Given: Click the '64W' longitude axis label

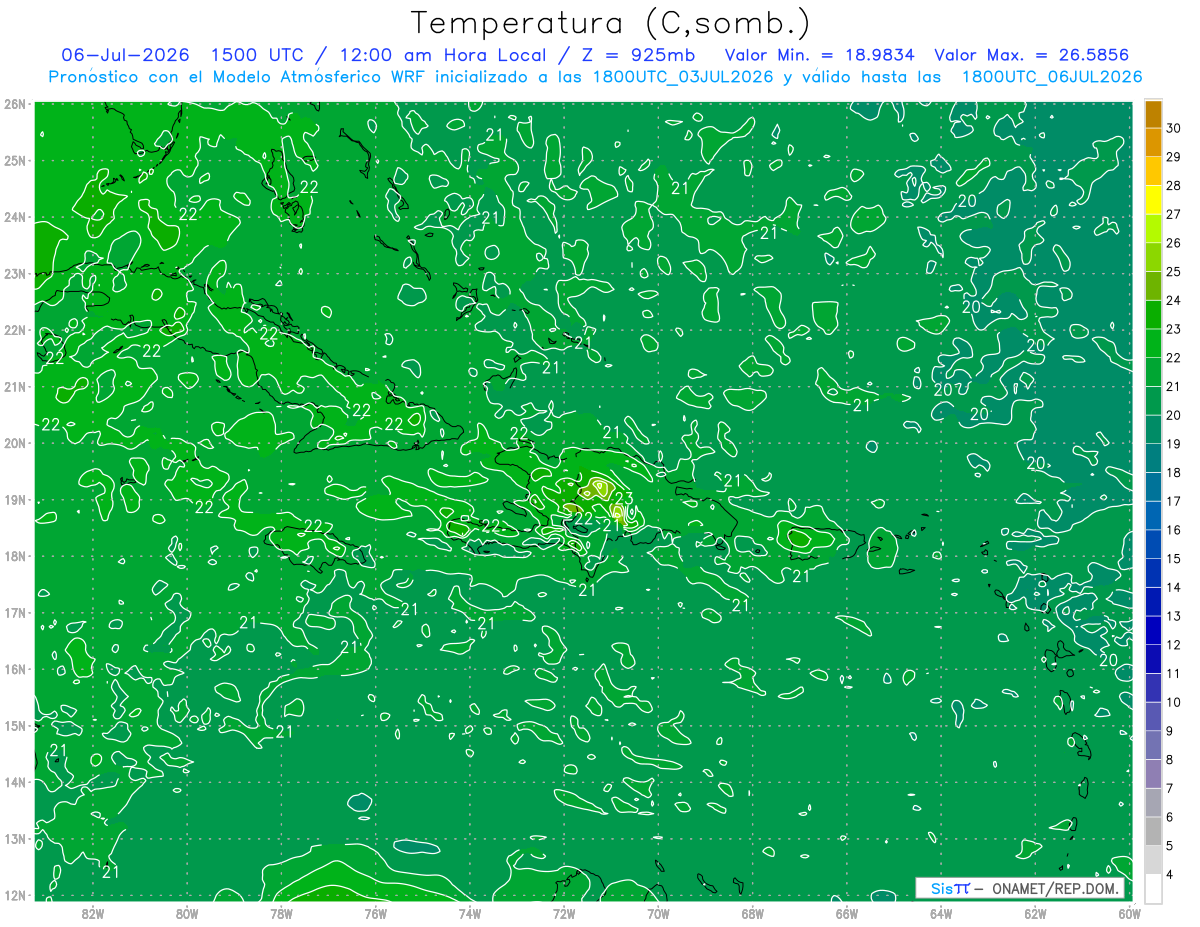Looking at the screenshot, I should point(940,914).
